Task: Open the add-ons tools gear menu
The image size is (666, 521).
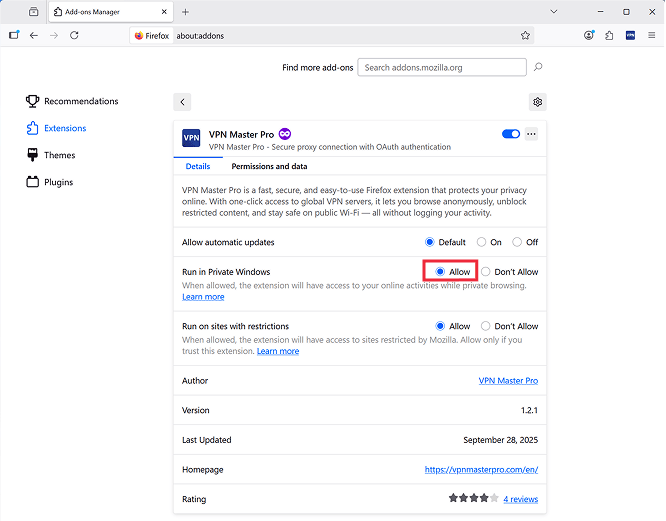Action: point(538,102)
